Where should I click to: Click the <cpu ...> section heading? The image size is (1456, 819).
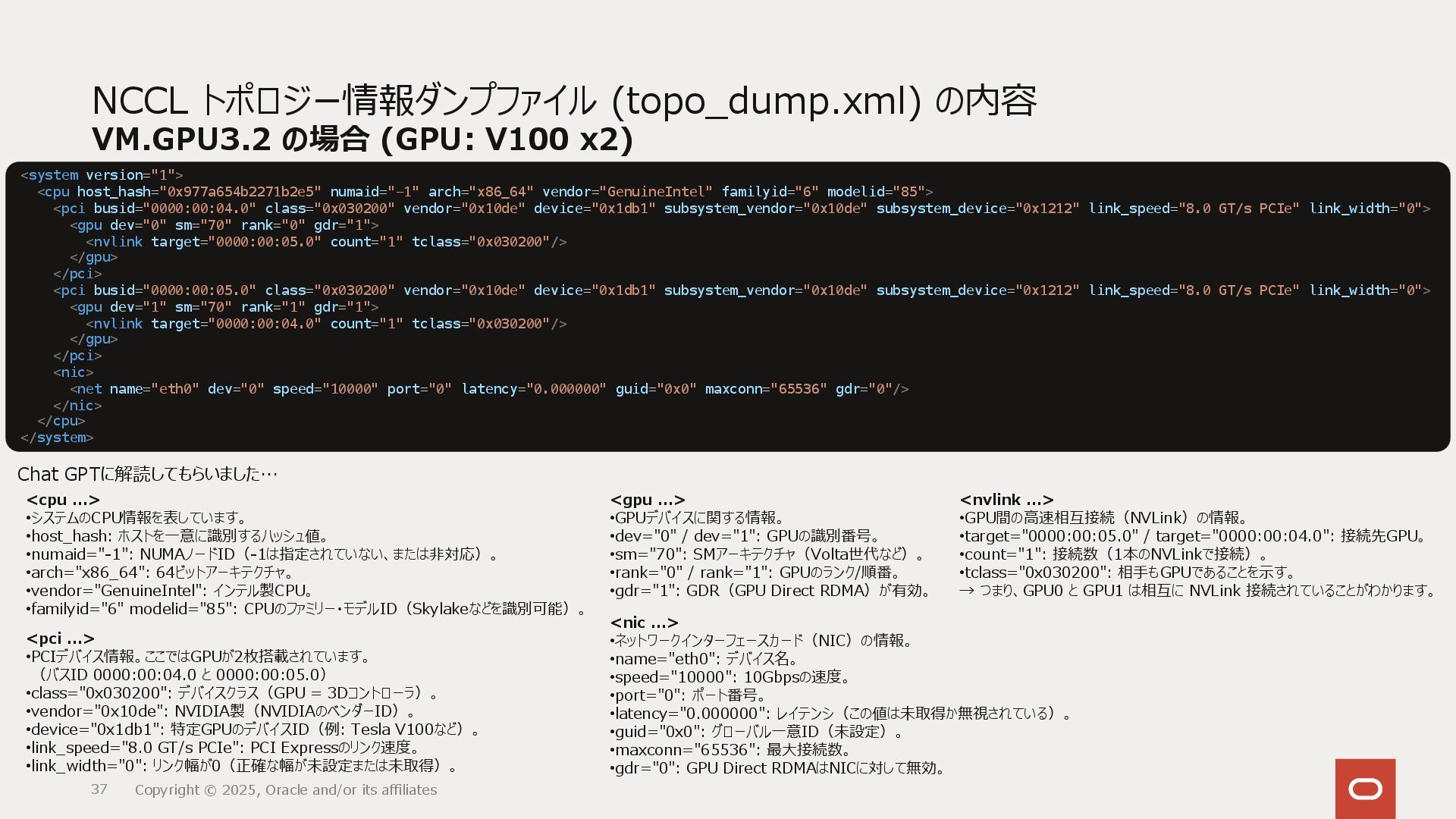click(63, 500)
